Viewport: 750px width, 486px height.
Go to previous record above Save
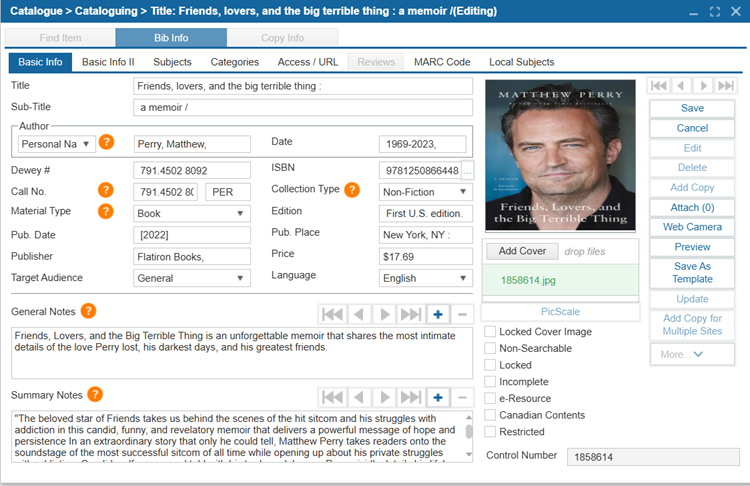[681, 86]
